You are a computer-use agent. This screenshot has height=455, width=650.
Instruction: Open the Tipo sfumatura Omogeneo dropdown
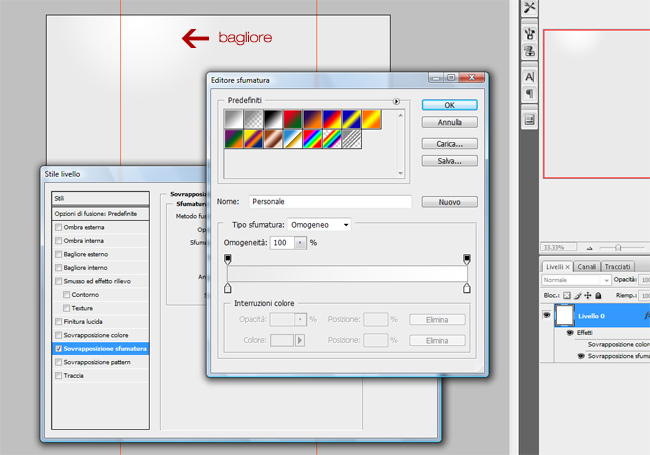click(x=319, y=225)
